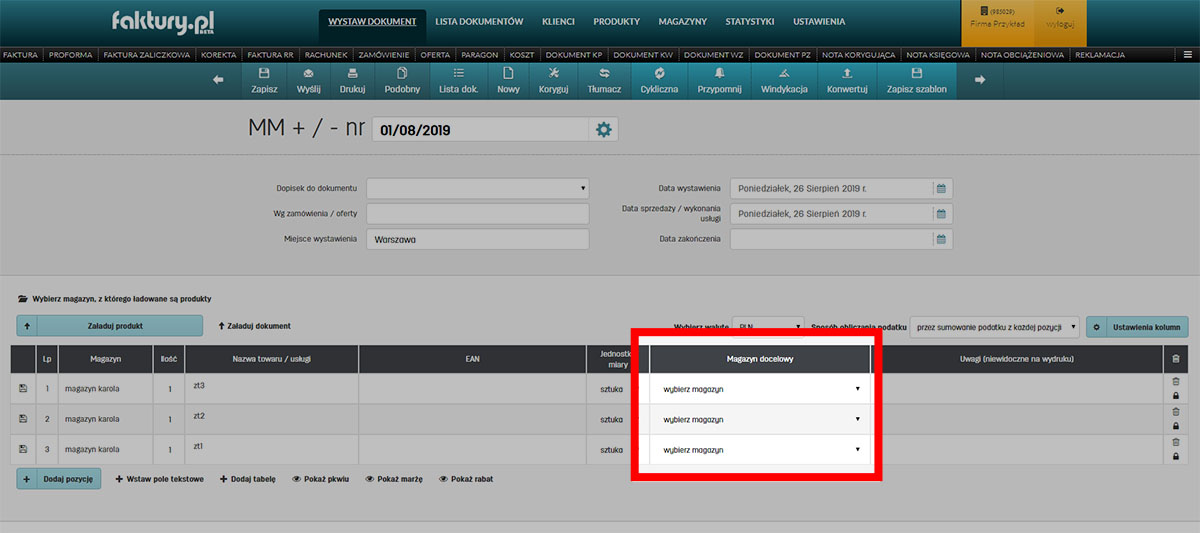Click the plus icon beside Dodaj pozycję
This screenshot has height=533, width=1200.
(x=27, y=479)
